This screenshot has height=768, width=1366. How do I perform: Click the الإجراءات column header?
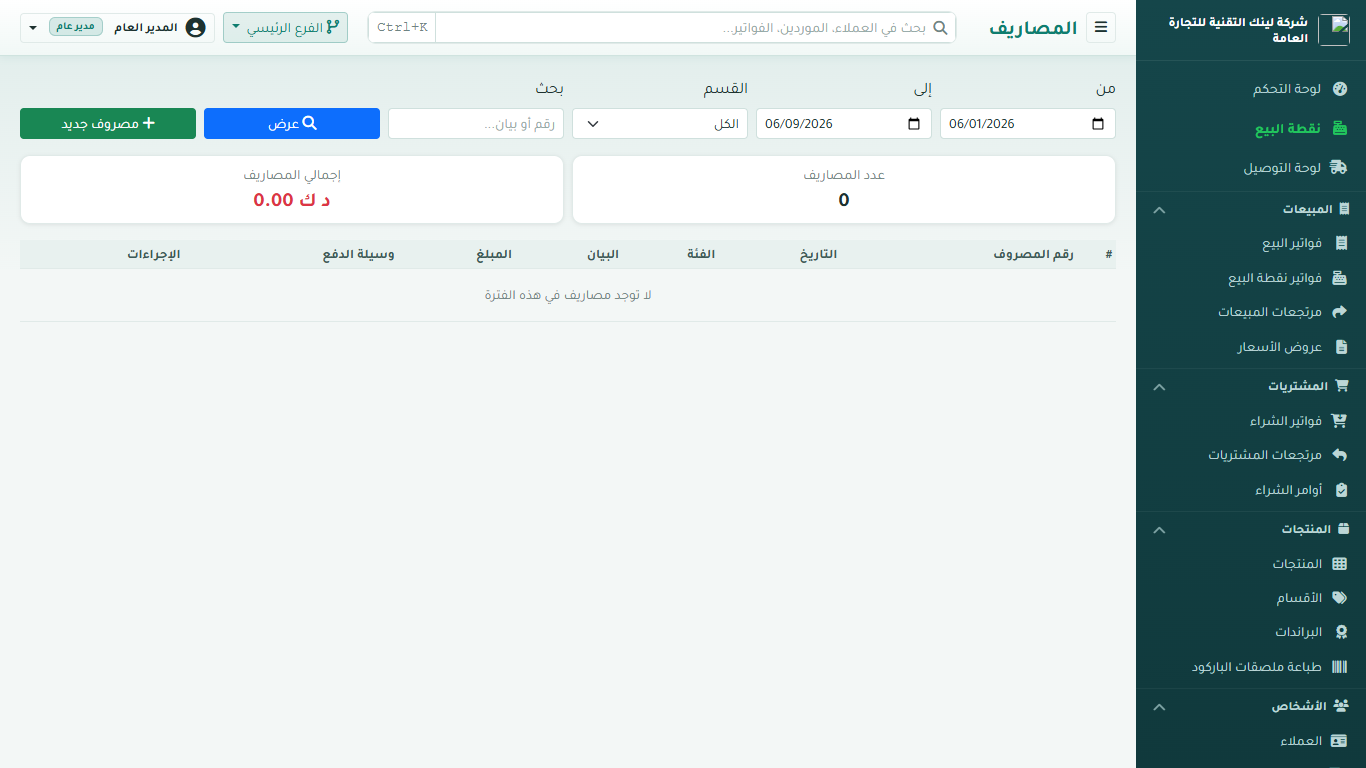[153, 254]
